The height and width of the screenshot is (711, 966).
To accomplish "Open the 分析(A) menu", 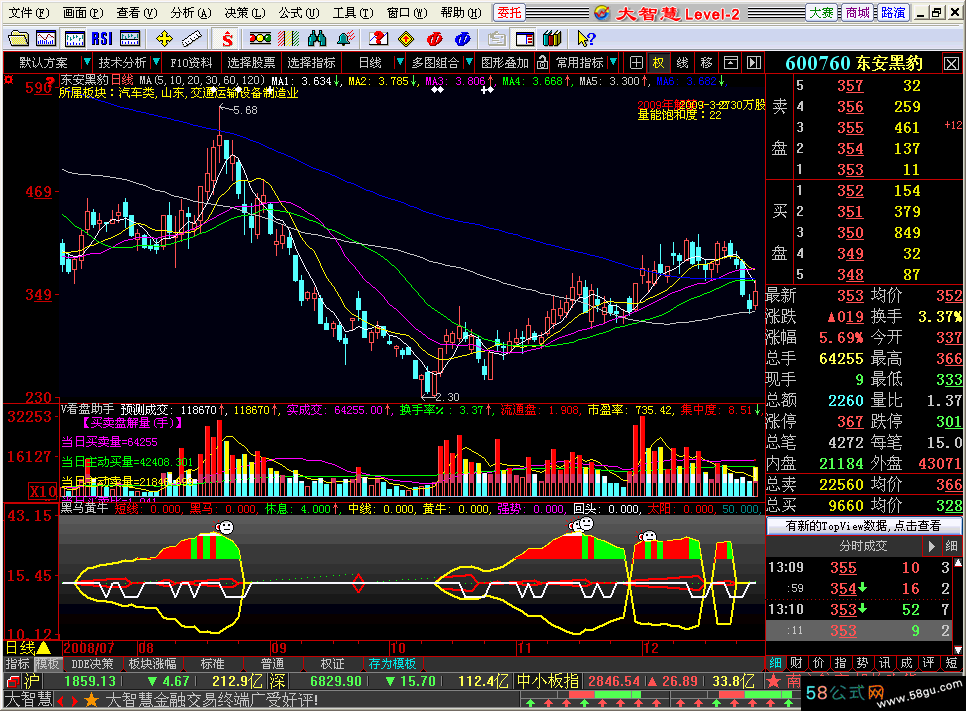I will coord(192,13).
